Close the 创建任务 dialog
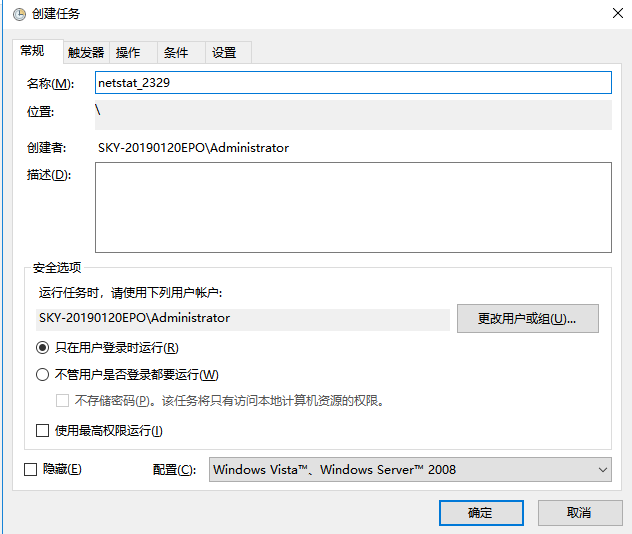The height and width of the screenshot is (534, 632). click(617, 13)
